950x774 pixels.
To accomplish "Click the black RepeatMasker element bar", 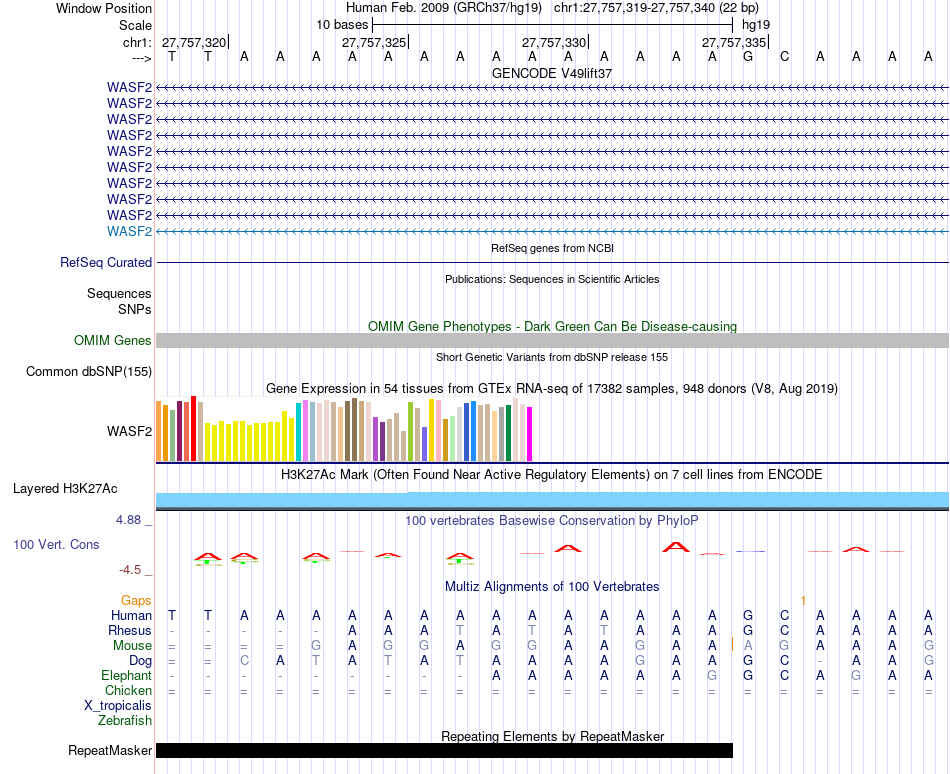I will point(444,750).
